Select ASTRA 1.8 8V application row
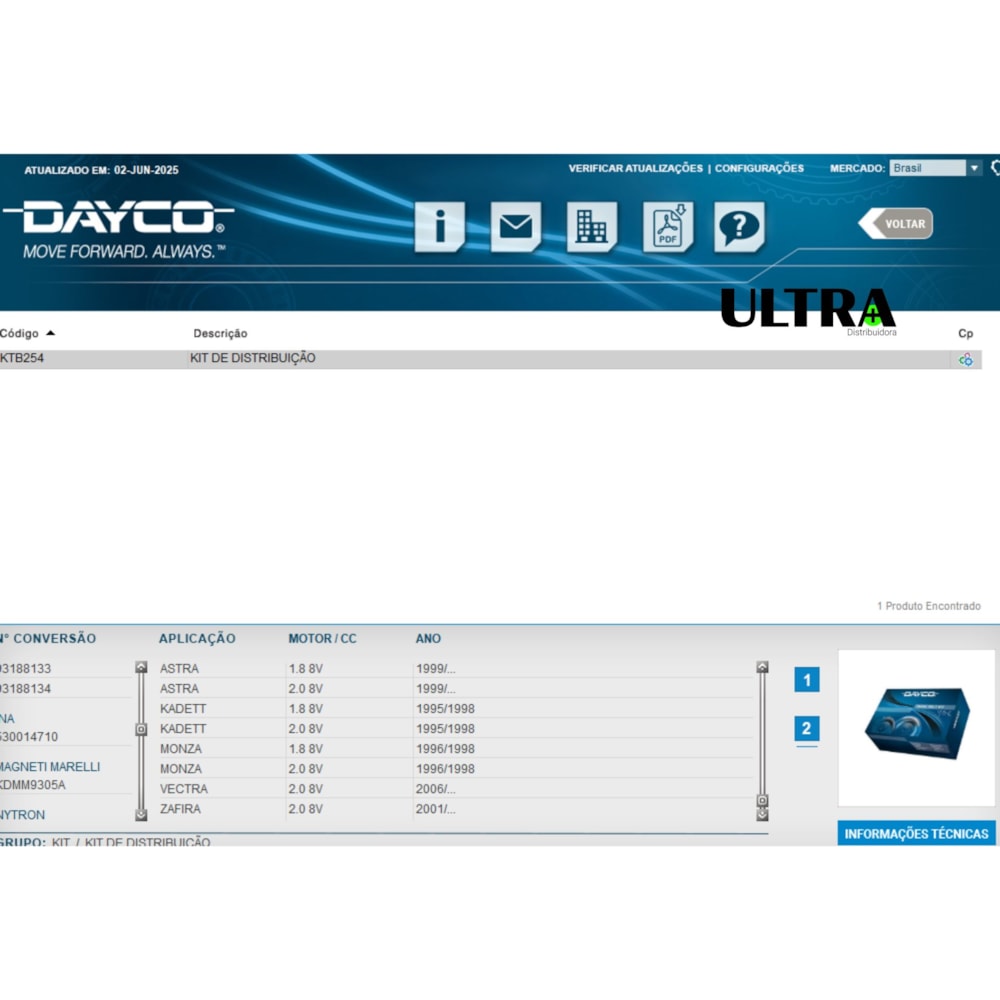 tap(456, 668)
